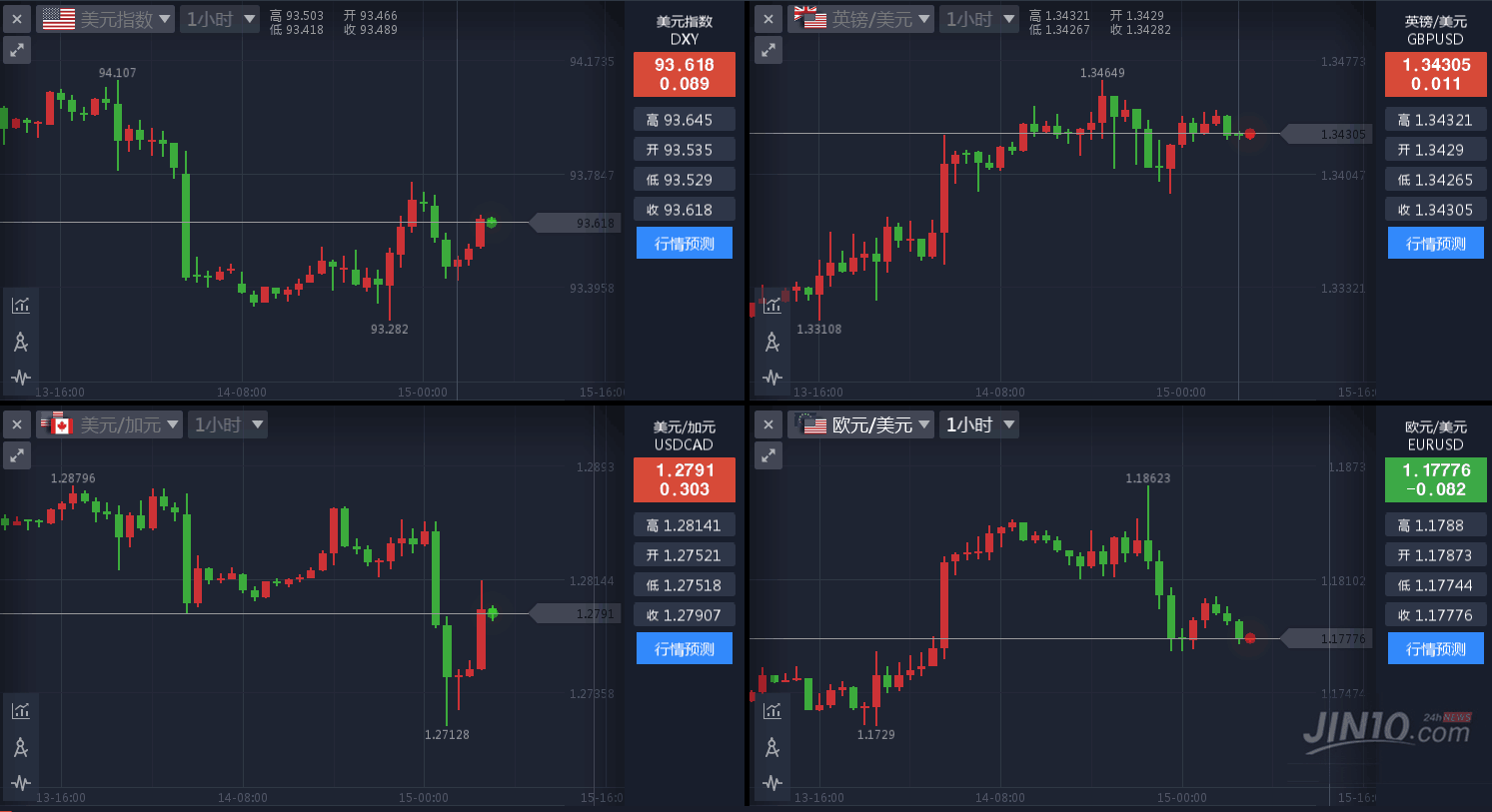Open 1小时 timeframe dropdown in GBPUSD panel
Viewport: 1492px width, 812px height.
(x=979, y=19)
